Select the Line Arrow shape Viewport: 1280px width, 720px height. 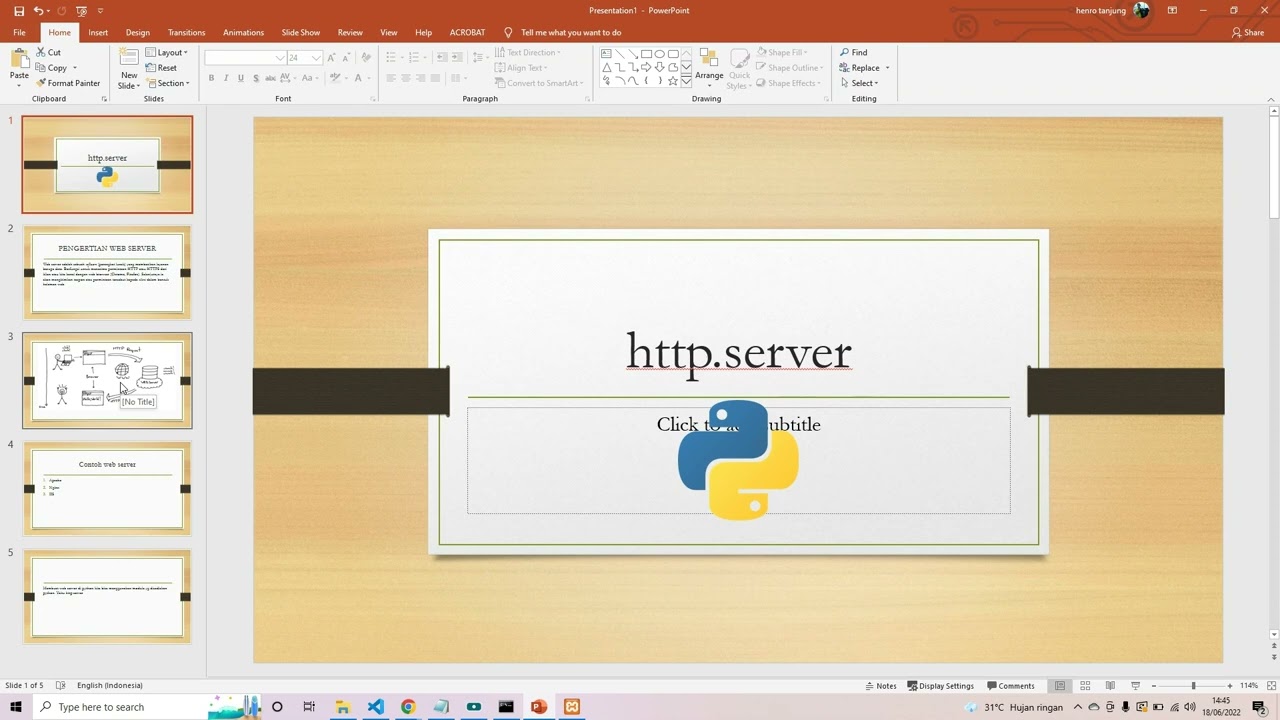click(633, 54)
